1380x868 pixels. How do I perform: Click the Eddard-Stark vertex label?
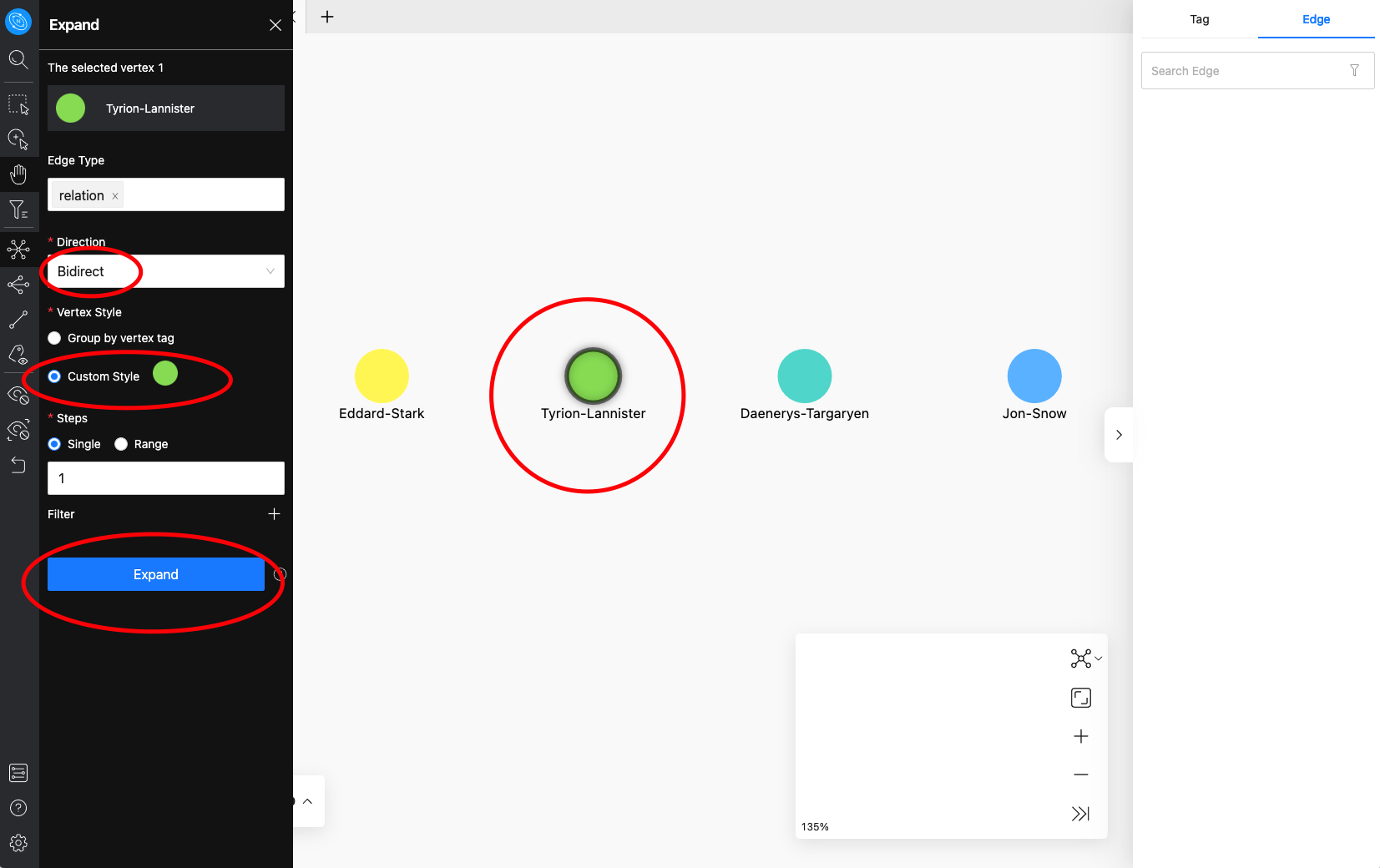click(382, 413)
